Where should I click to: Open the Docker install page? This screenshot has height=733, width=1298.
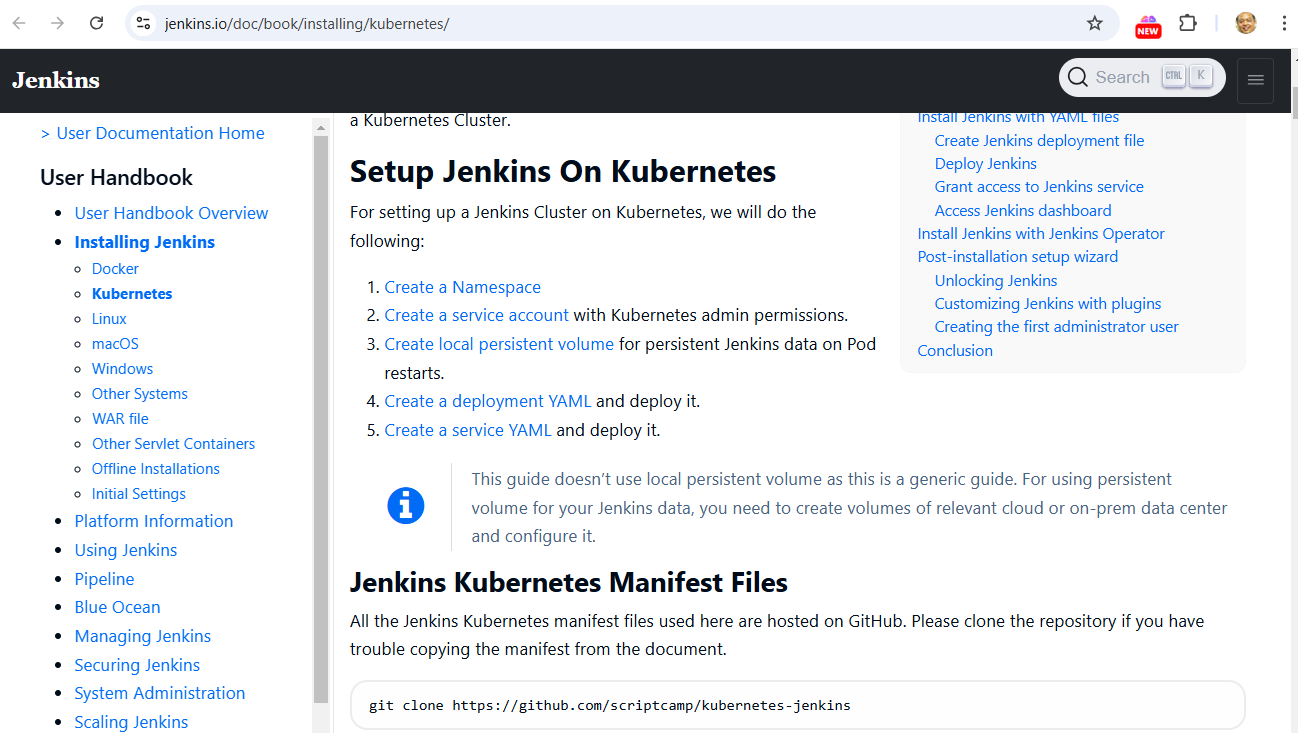[115, 268]
